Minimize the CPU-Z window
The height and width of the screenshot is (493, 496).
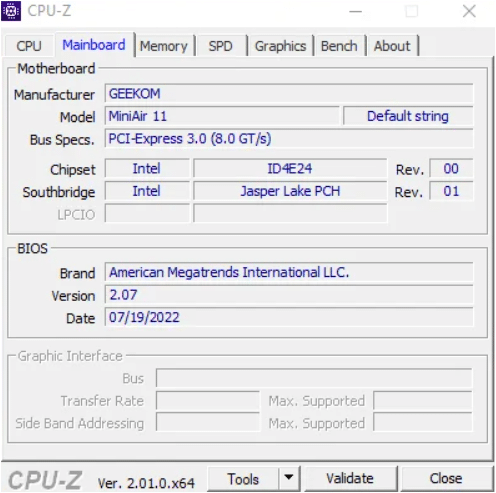(x=356, y=11)
